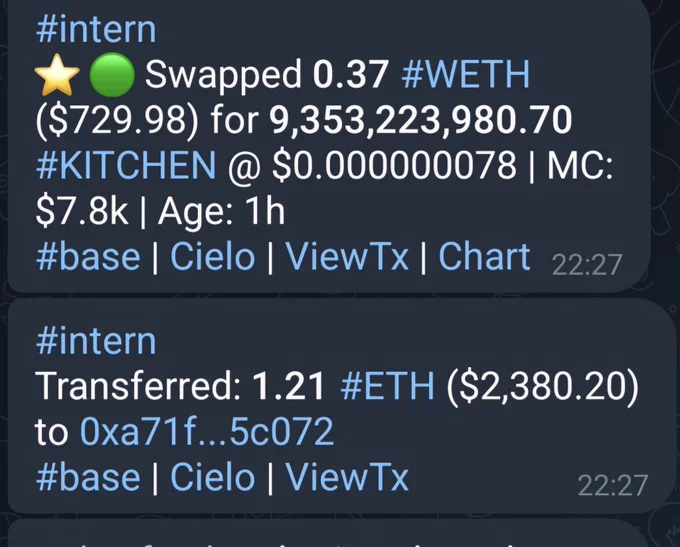Select the 9,353,223,980.70 token amount text

[421, 120]
